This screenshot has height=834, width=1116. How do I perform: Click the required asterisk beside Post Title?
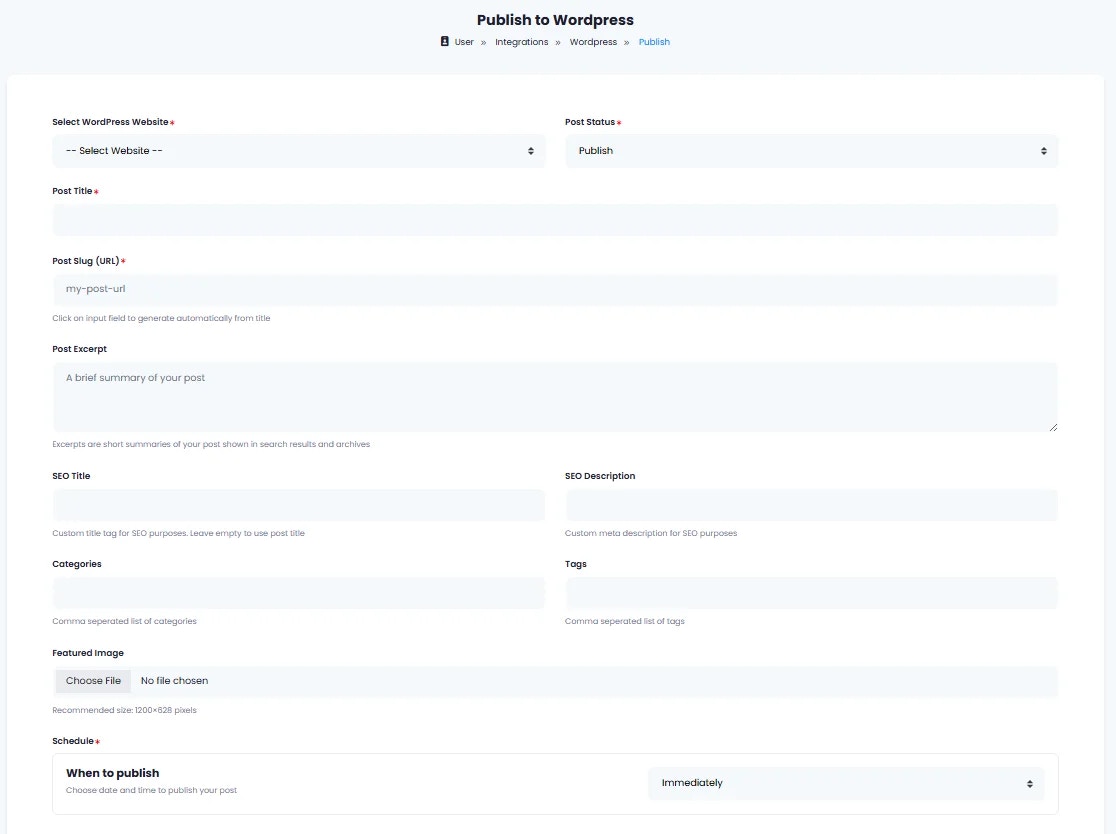(x=99, y=190)
